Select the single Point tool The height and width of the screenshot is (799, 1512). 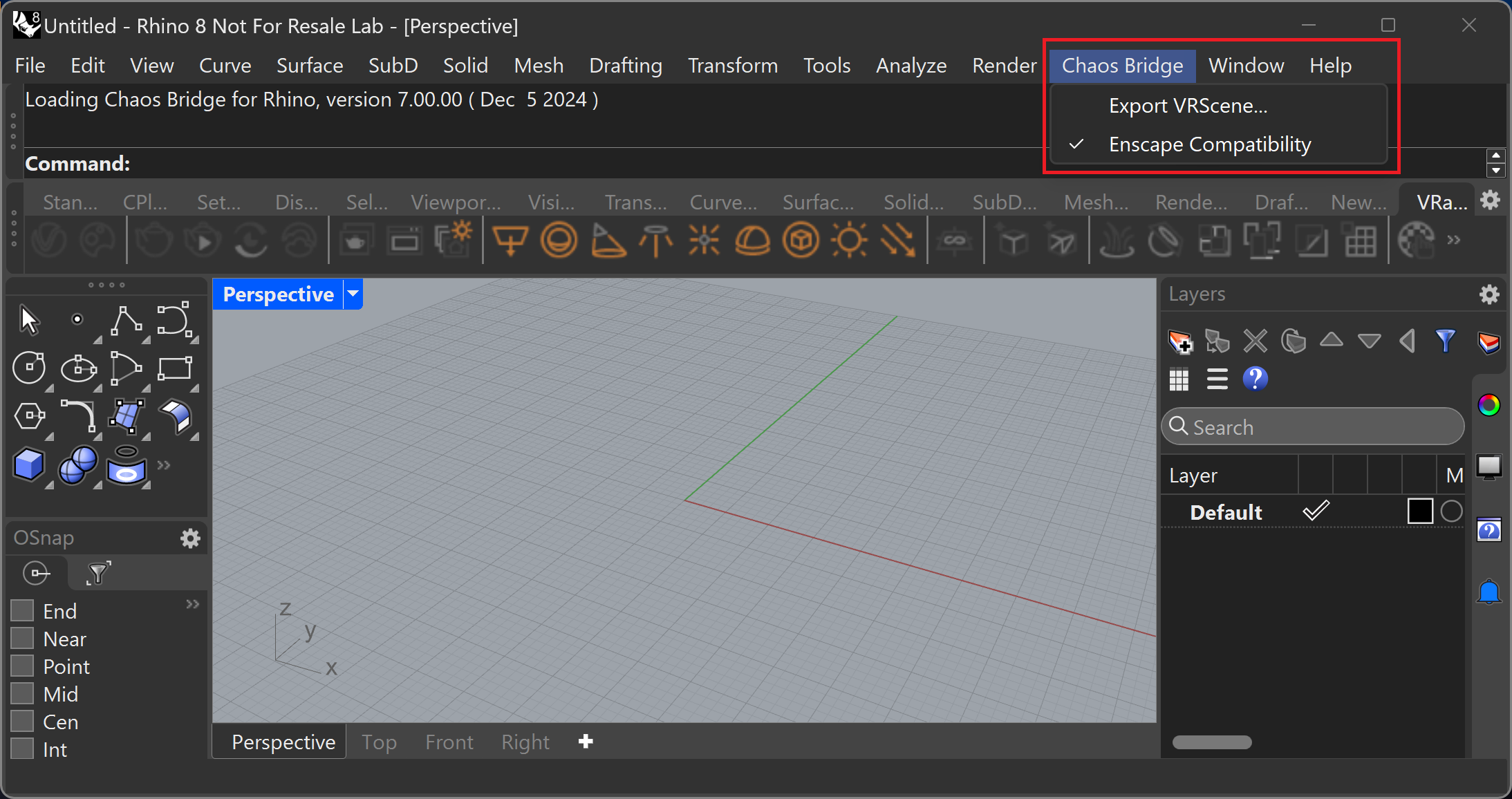point(77,319)
